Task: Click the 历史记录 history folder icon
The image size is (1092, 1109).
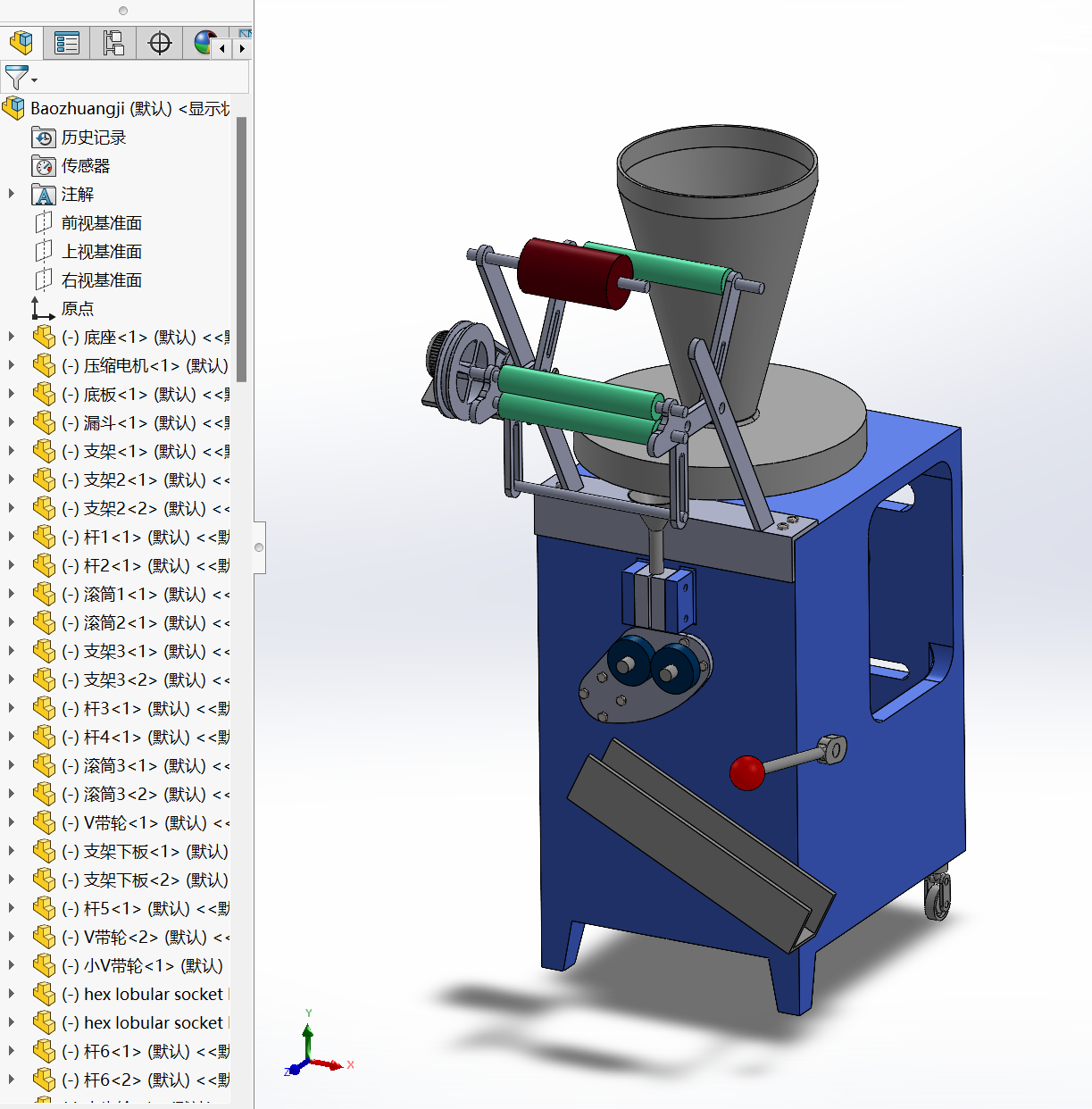Action: point(44,138)
